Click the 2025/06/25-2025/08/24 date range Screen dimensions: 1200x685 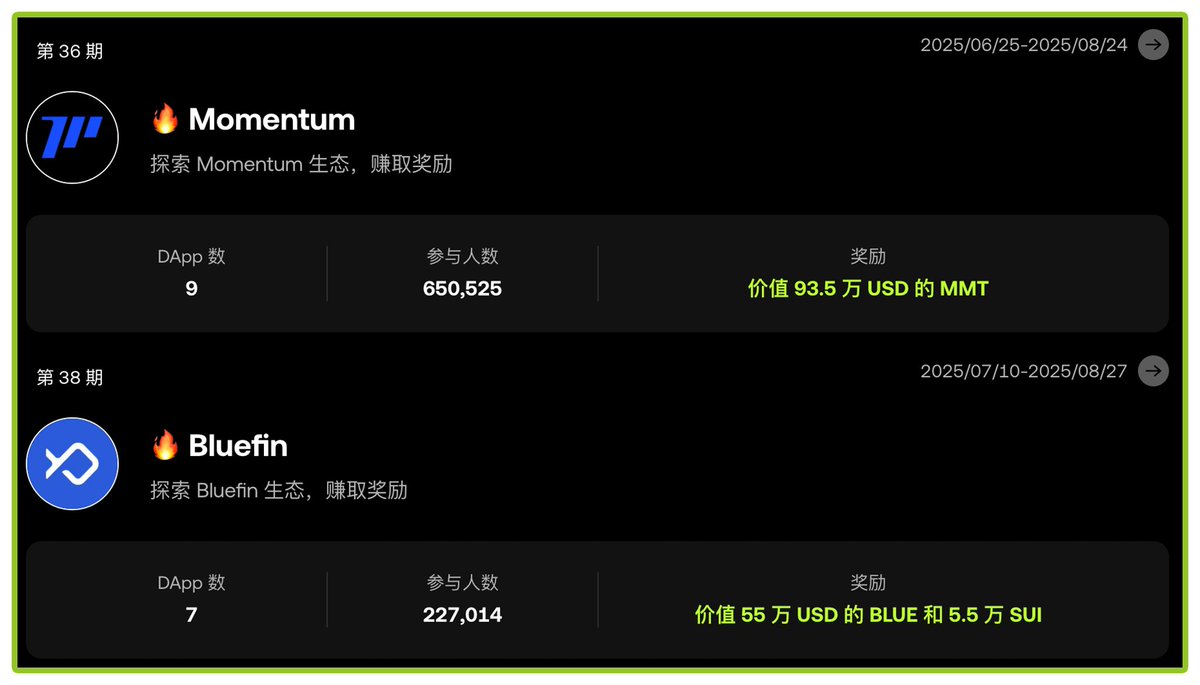1024,45
